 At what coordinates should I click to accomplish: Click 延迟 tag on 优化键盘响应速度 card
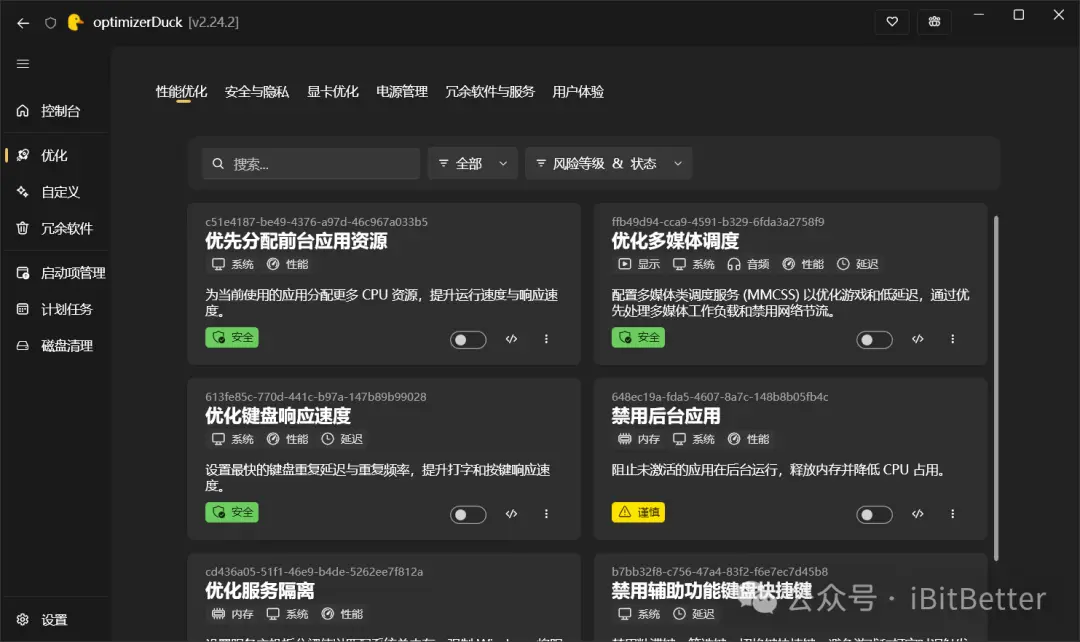click(342, 439)
